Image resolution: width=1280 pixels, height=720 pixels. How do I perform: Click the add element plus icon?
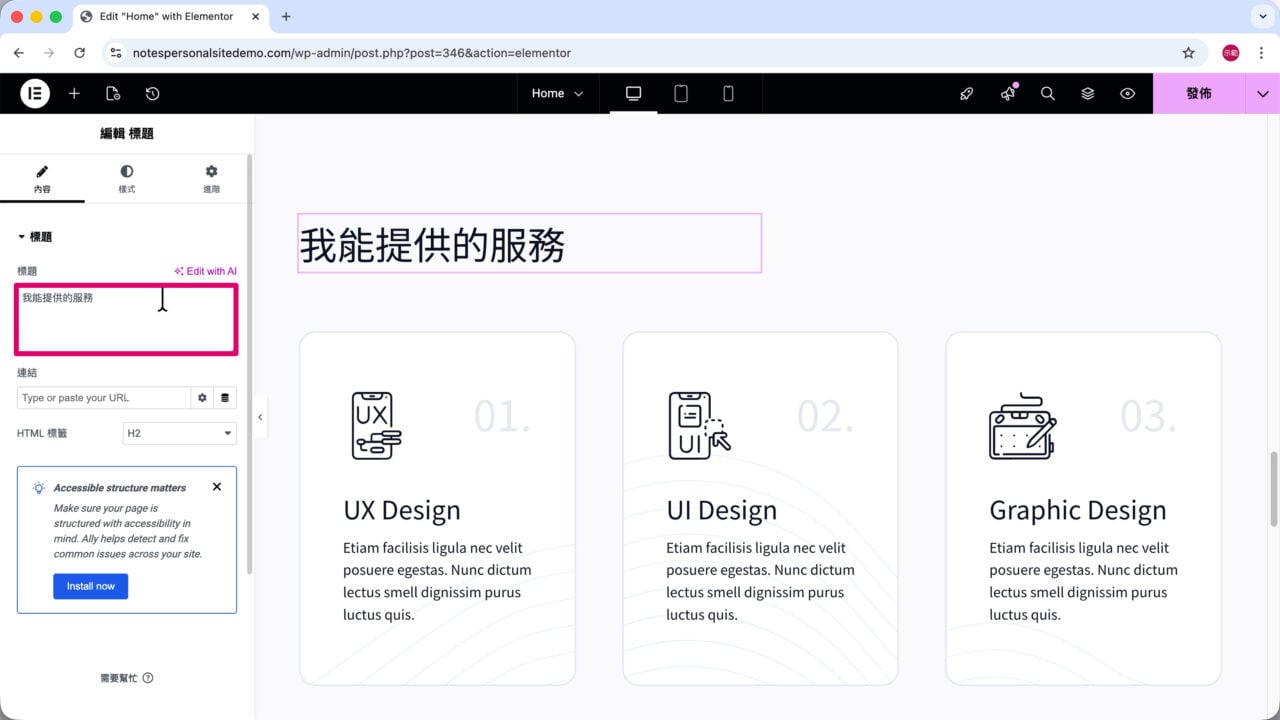coord(74,93)
